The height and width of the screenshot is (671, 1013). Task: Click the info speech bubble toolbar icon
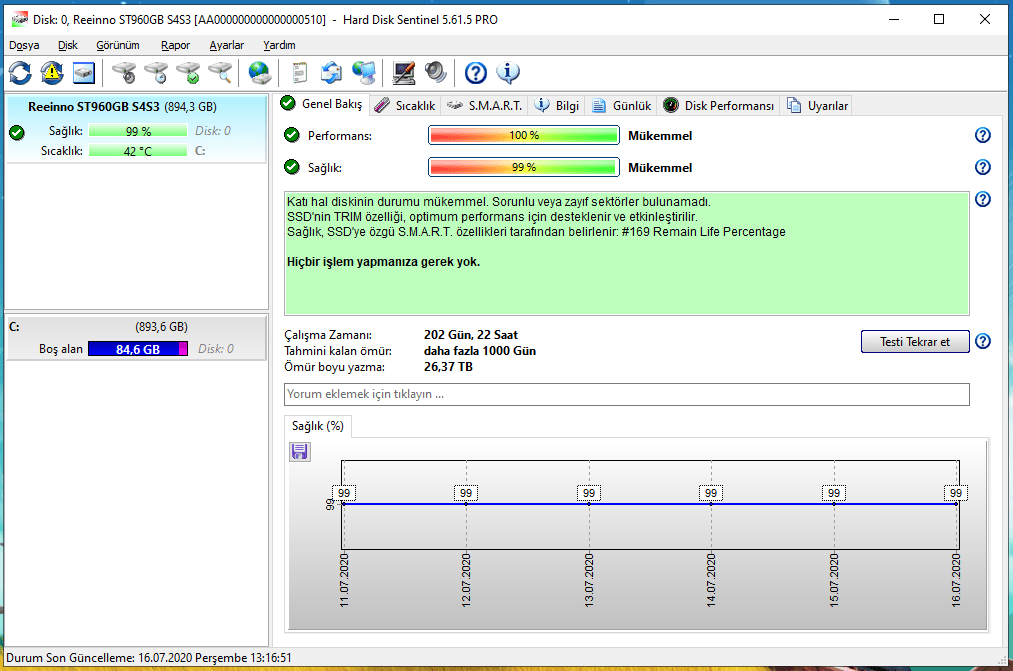pyautogui.click(x=508, y=73)
